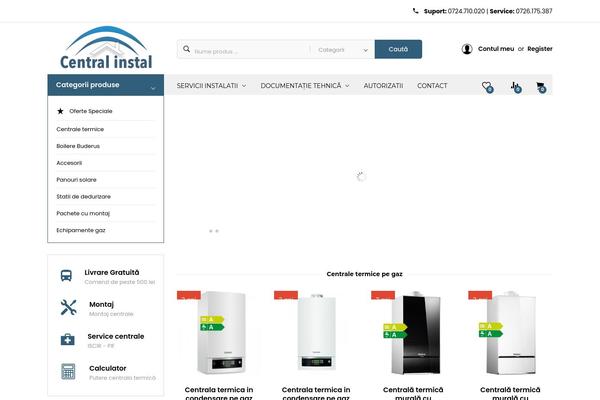Screen dimensions: 600x400
Task: Select Centrale termice category
Action: click(x=80, y=129)
